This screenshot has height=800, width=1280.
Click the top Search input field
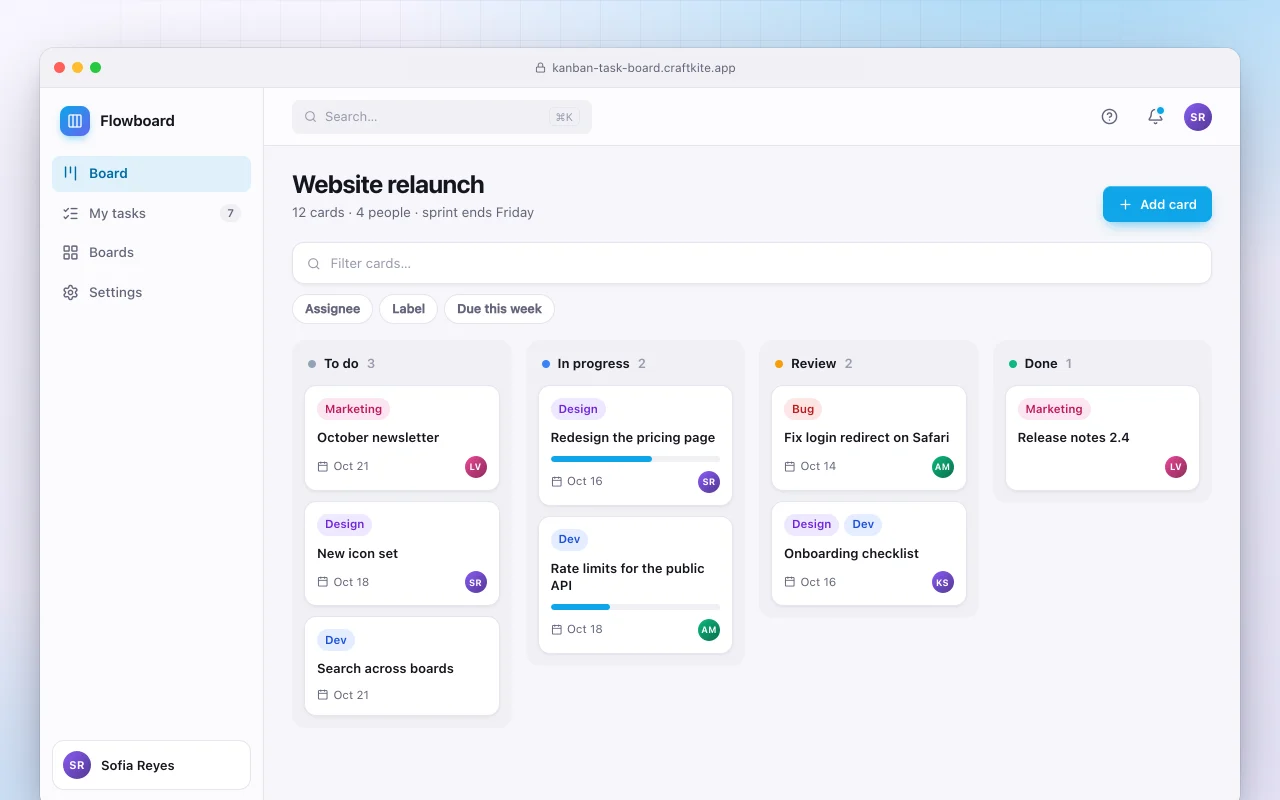pos(442,117)
